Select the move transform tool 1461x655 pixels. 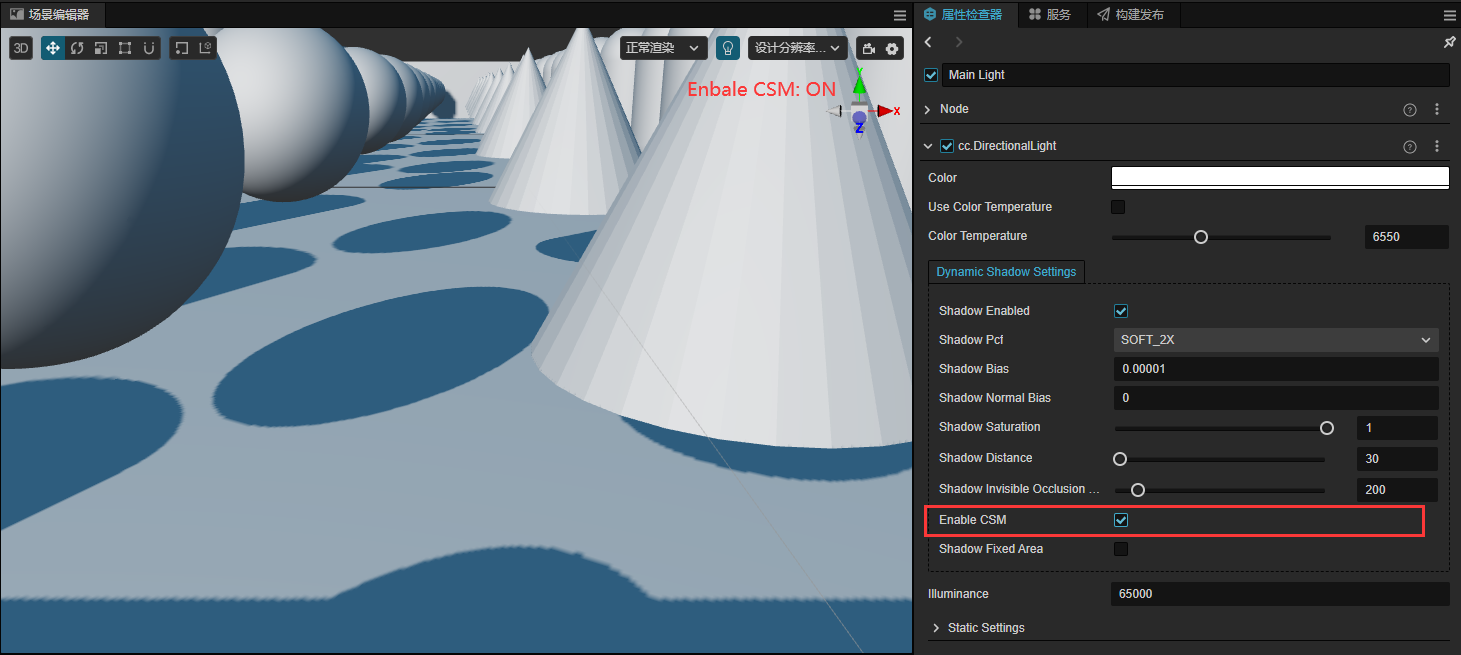(53, 48)
